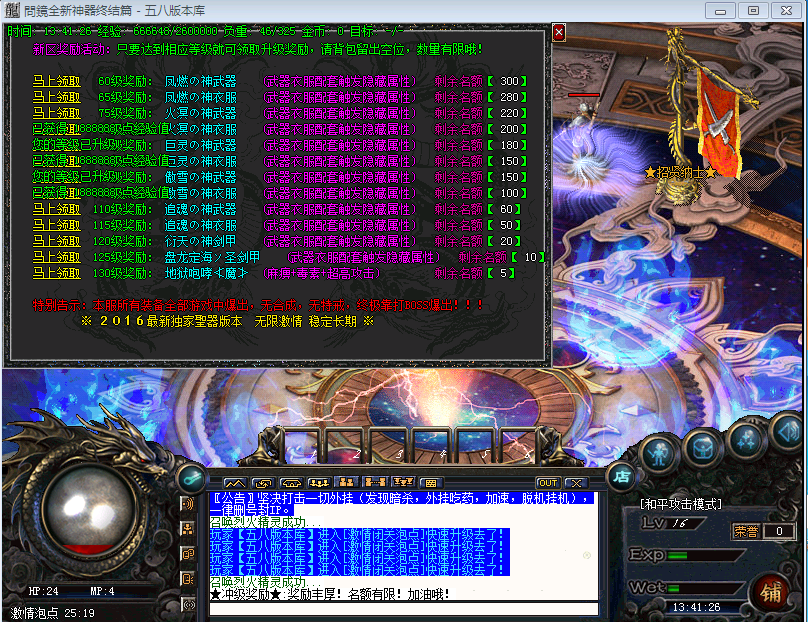Open the backpack inventory round icon
808x622 pixels.
point(703,447)
